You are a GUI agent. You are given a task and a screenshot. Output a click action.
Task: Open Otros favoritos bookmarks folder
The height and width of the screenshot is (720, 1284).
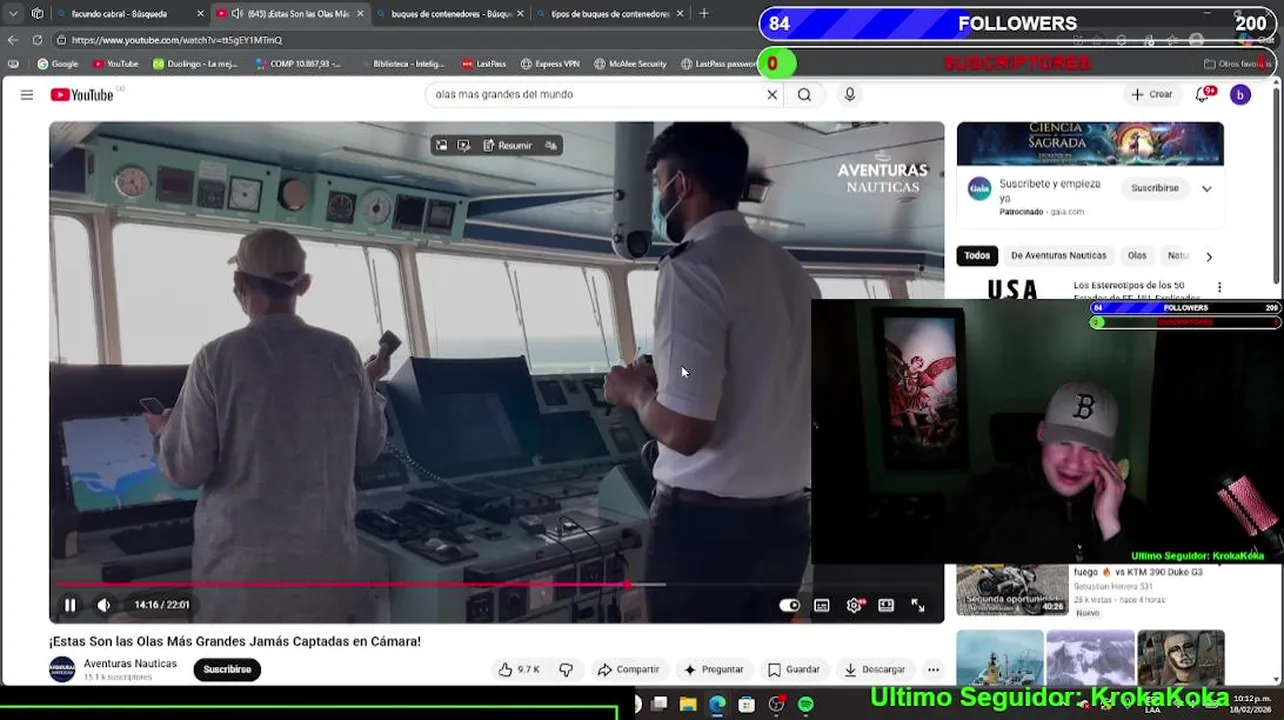pyautogui.click(x=1236, y=64)
